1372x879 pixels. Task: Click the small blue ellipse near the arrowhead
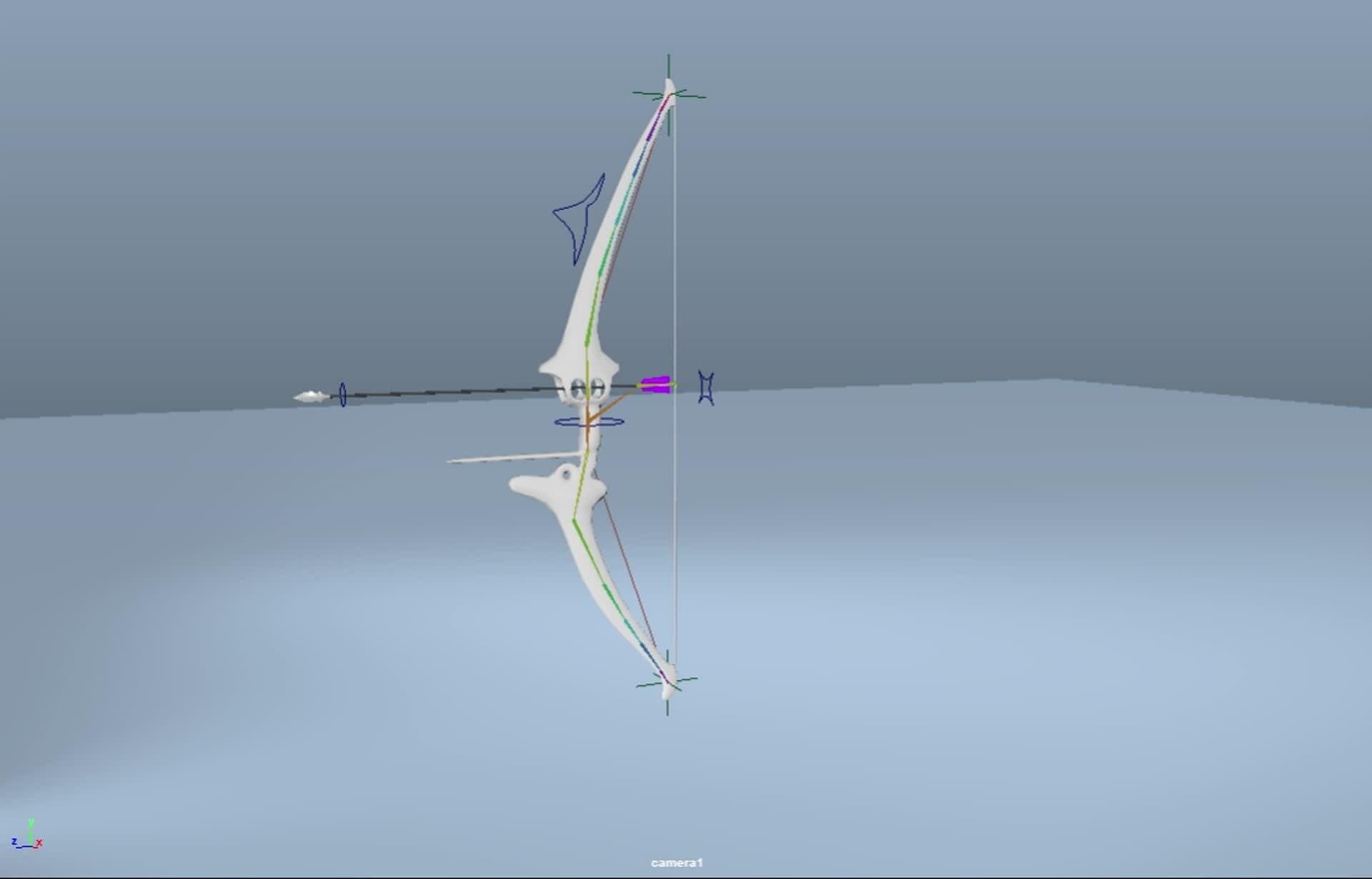[x=343, y=393]
